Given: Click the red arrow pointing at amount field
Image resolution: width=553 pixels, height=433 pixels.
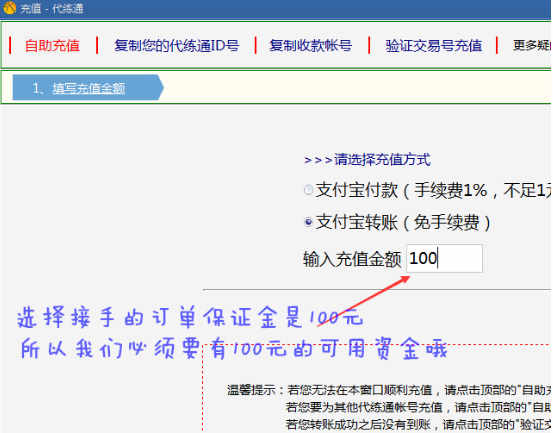Looking at the screenshot, I should (363, 301).
